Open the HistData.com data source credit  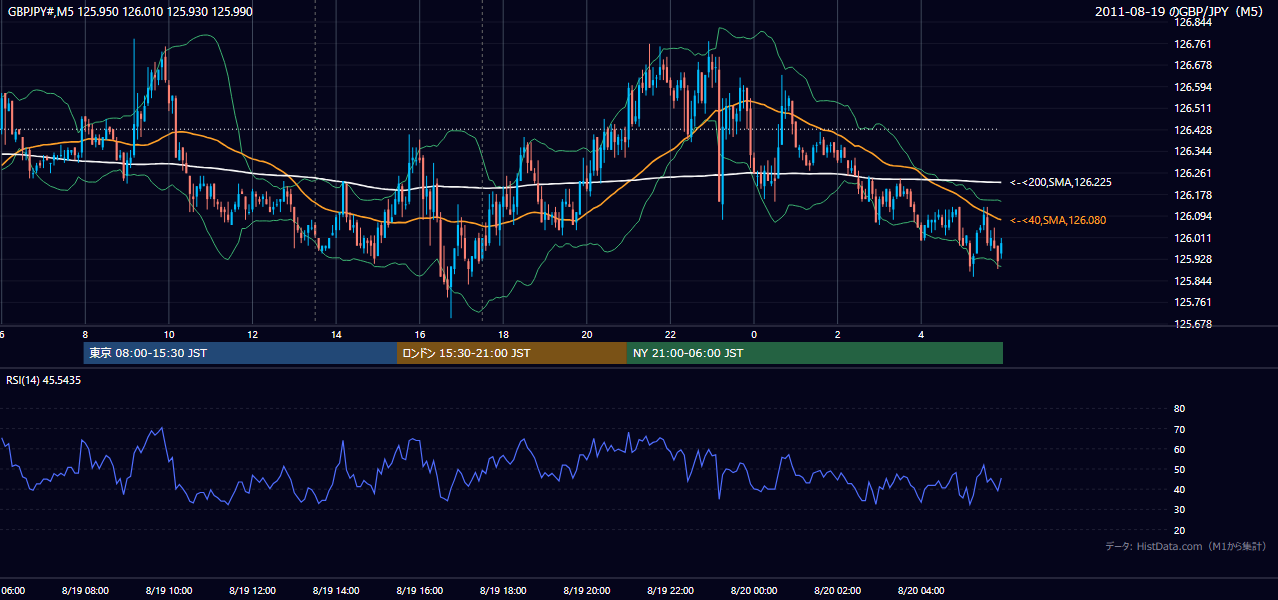pos(1186,546)
